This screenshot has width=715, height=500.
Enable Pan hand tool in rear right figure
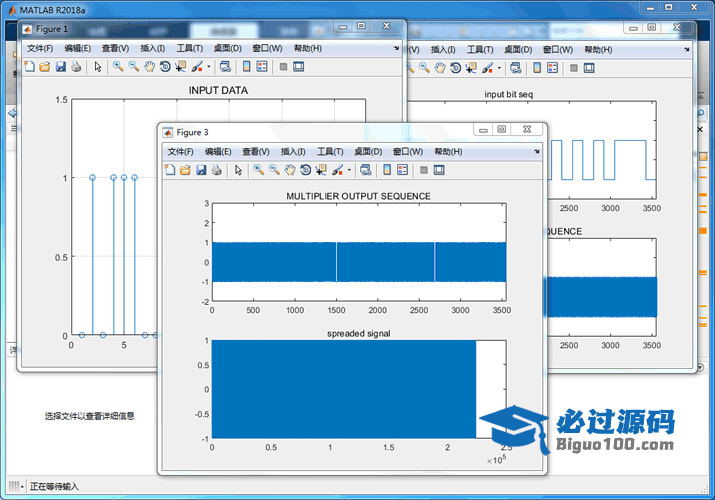click(x=440, y=68)
